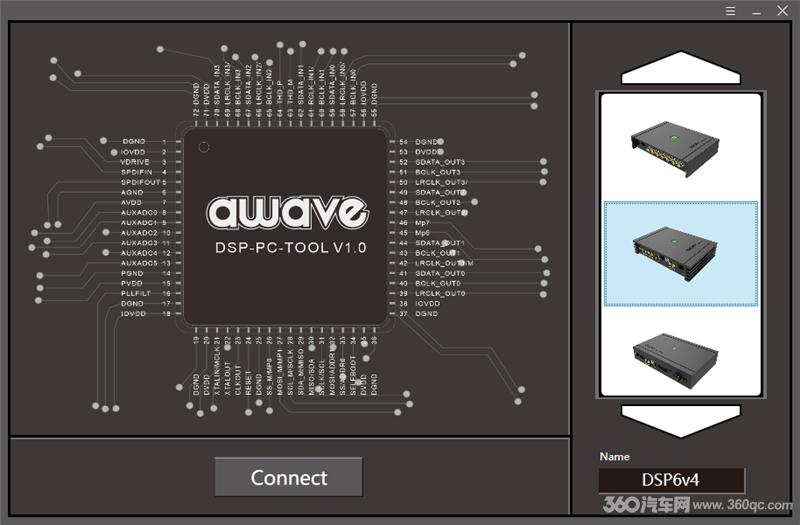Screen dimensions: 800x525
Task: Click the Name label above the field
Action: [x=615, y=457]
